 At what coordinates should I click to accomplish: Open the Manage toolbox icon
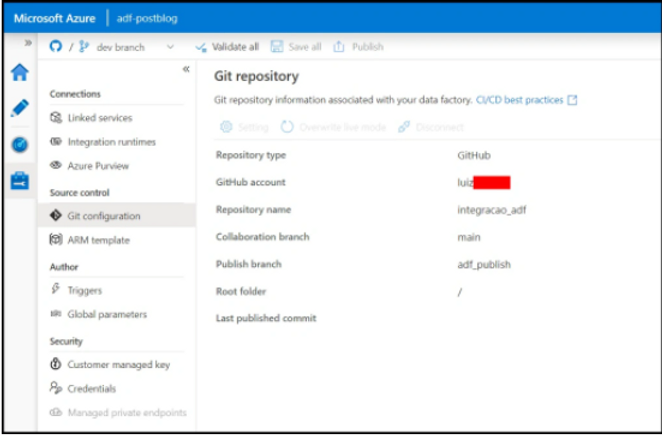coord(20,181)
